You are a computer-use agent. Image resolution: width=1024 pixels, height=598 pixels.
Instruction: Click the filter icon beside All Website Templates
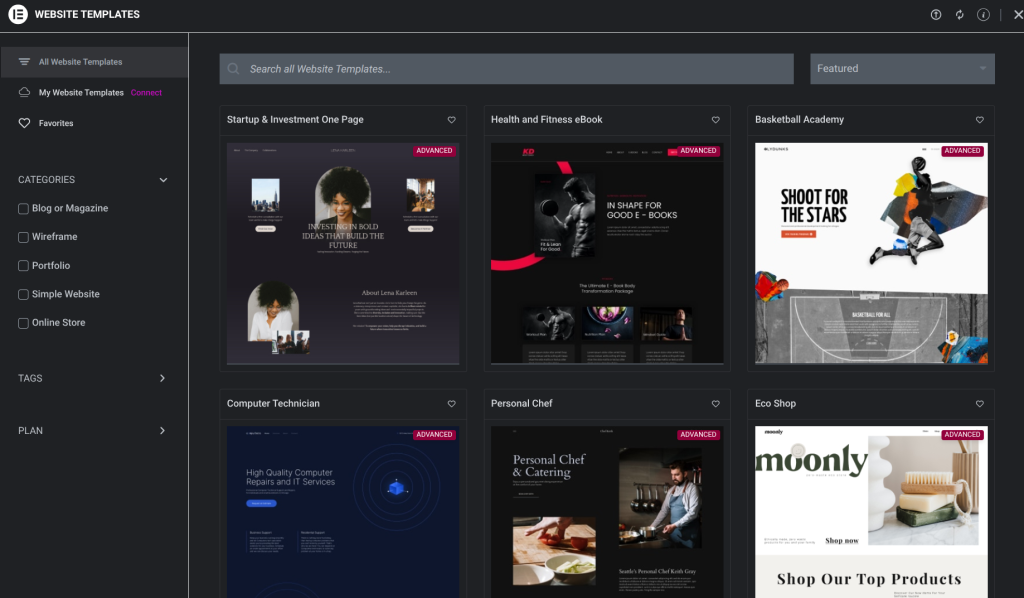[24, 61]
